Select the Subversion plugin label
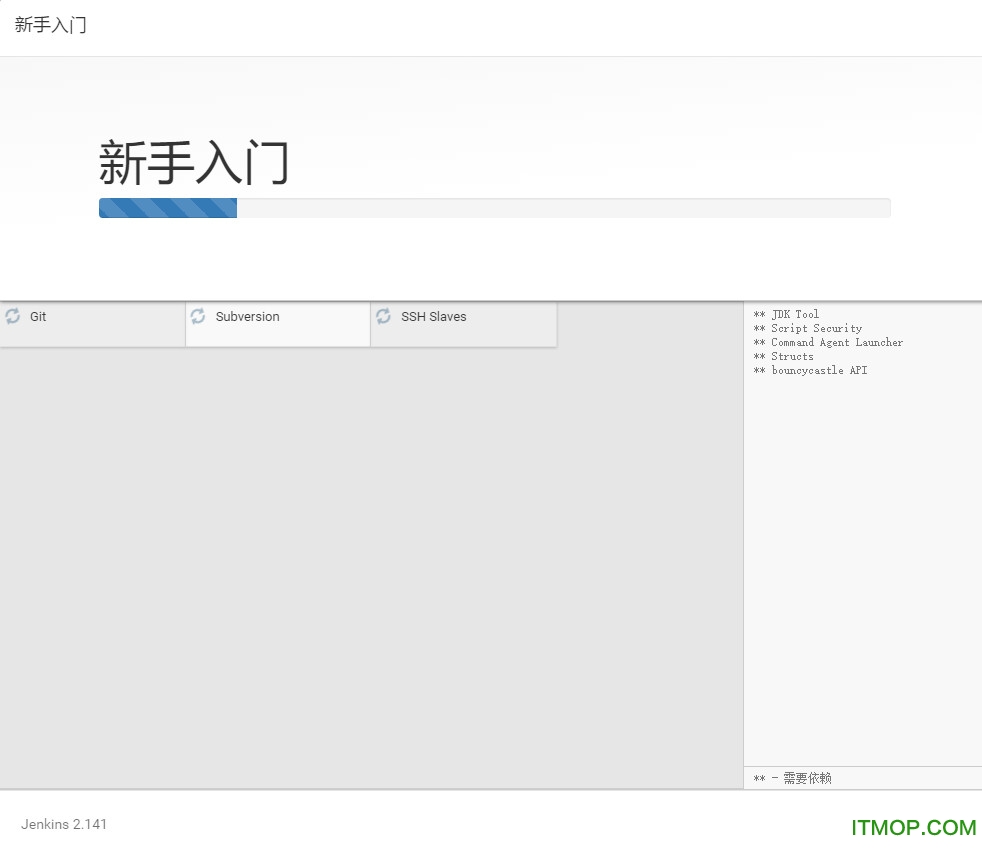This screenshot has height=853, width=982. coord(247,317)
